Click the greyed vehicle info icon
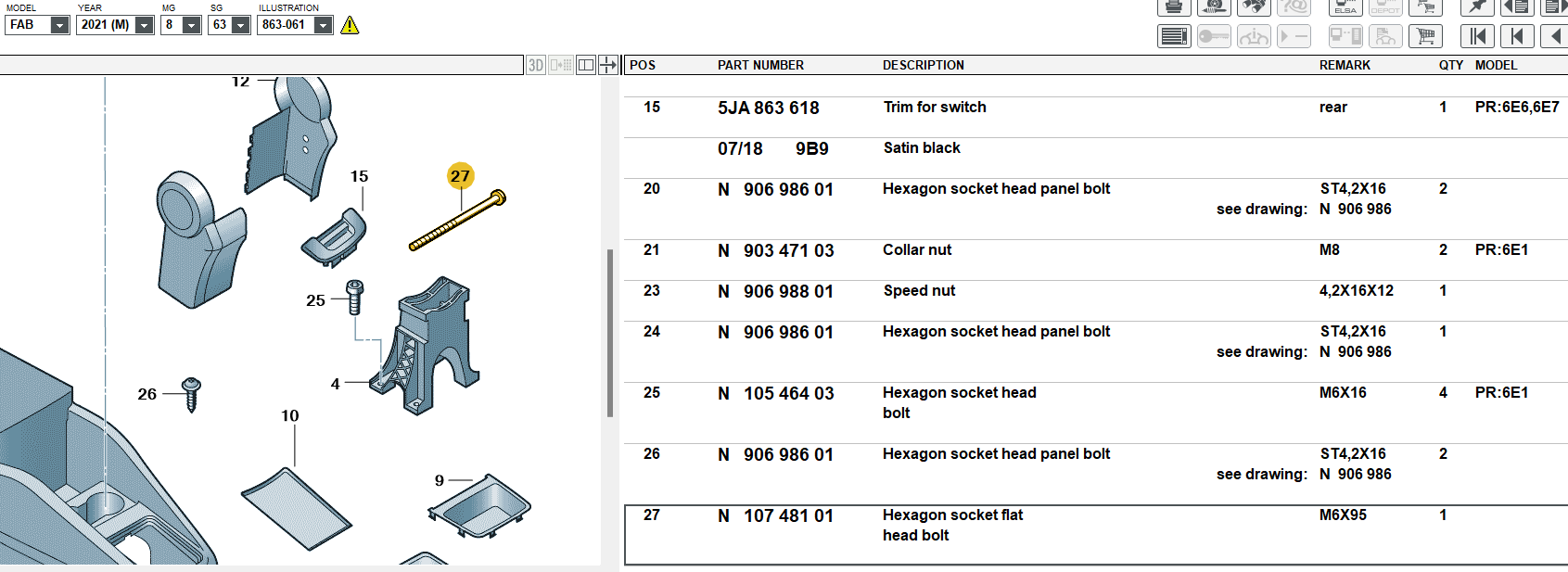 (x=1254, y=36)
